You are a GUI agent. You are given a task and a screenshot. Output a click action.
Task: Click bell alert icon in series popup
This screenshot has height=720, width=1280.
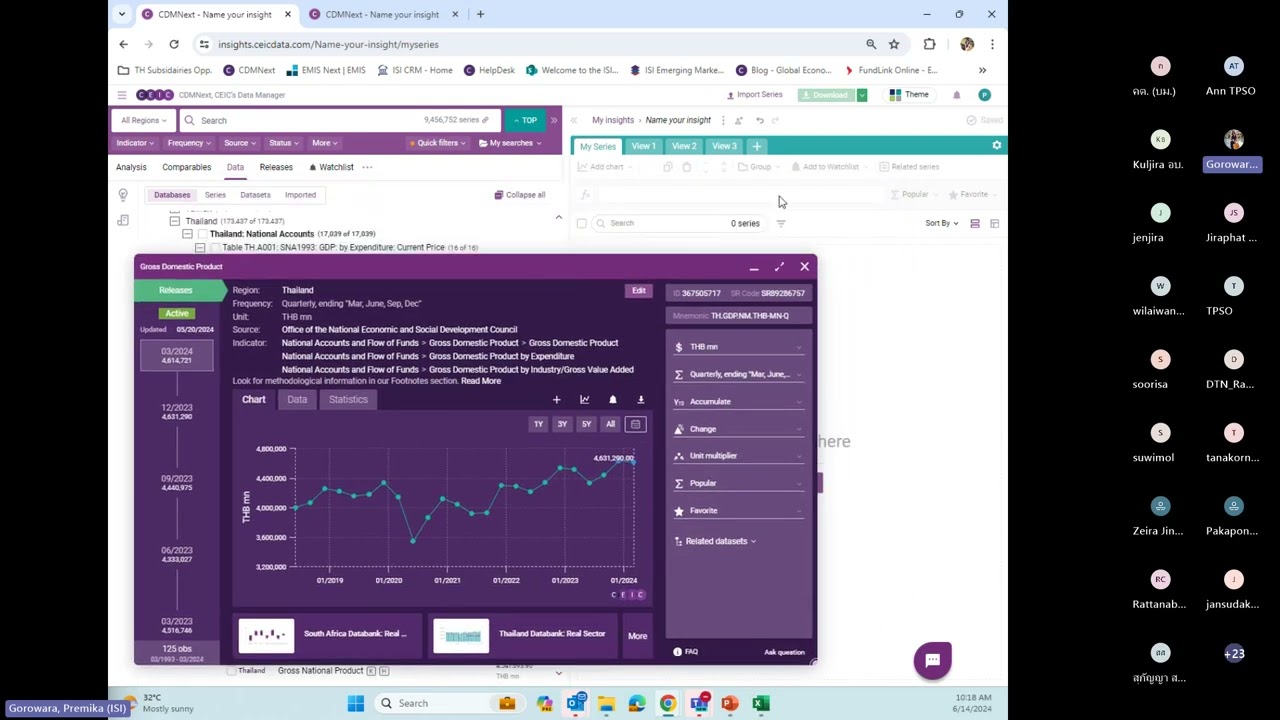coord(613,400)
